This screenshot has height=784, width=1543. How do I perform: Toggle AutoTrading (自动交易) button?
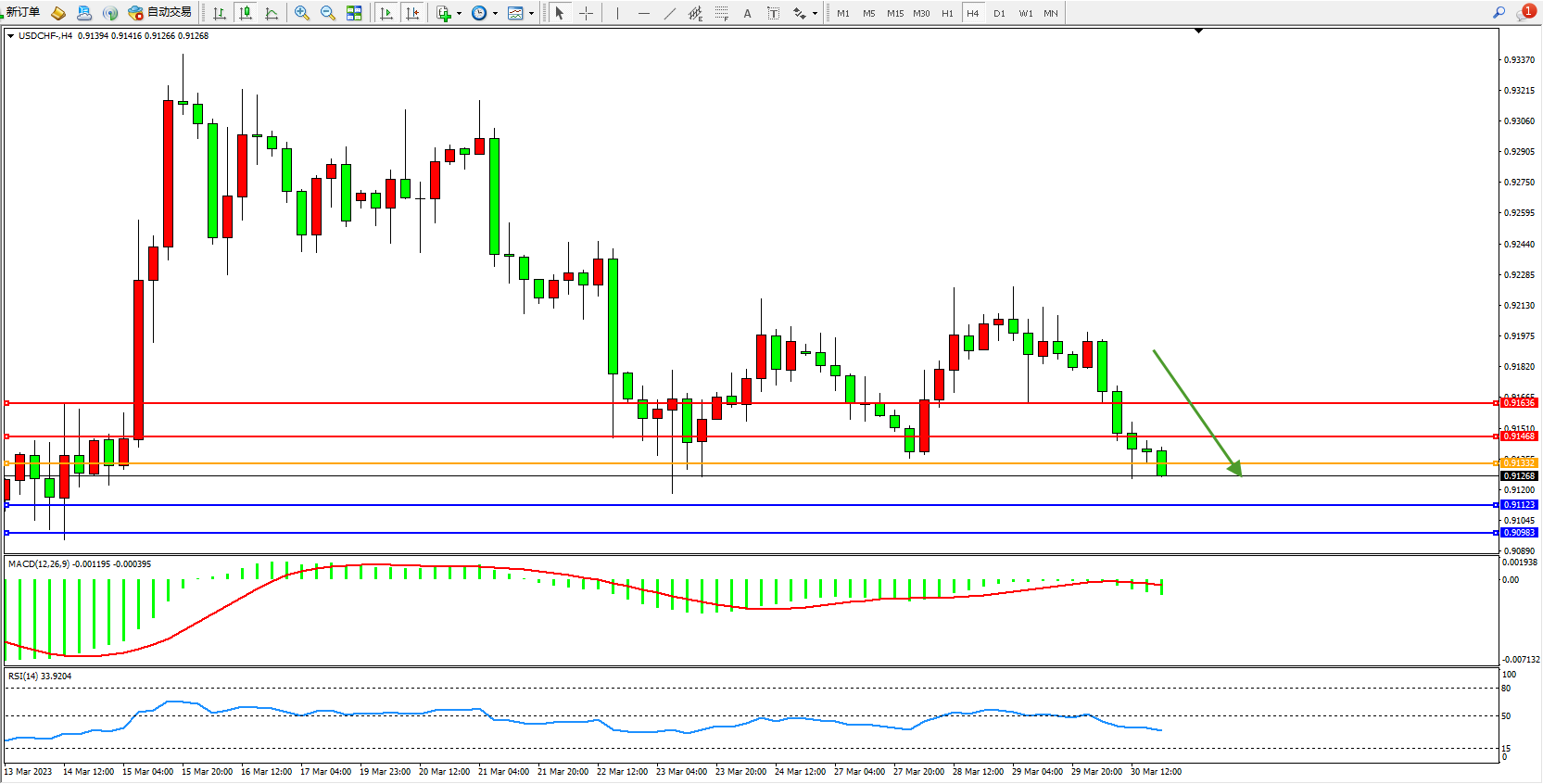coord(160,12)
